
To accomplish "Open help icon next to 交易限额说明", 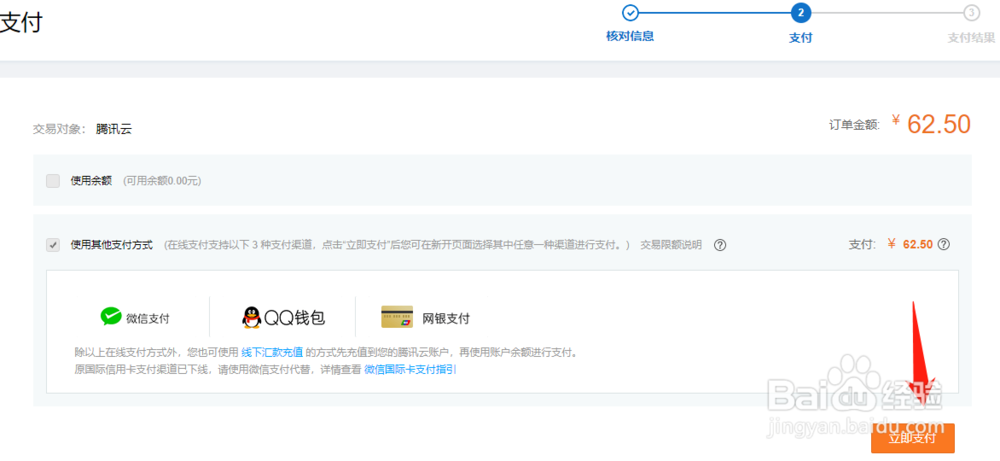I will pos(720,245).
